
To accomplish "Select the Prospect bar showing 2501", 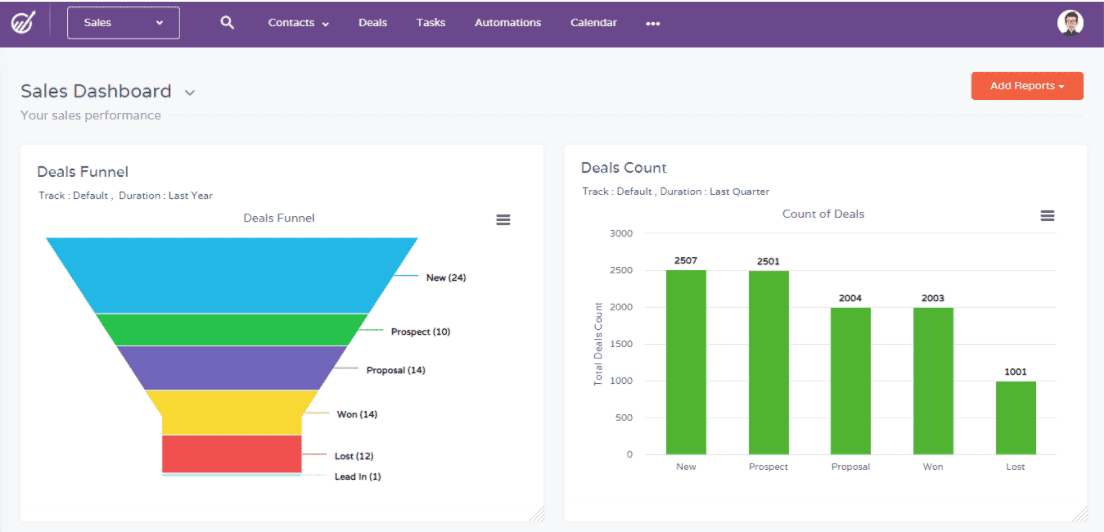I will point(768,362).
